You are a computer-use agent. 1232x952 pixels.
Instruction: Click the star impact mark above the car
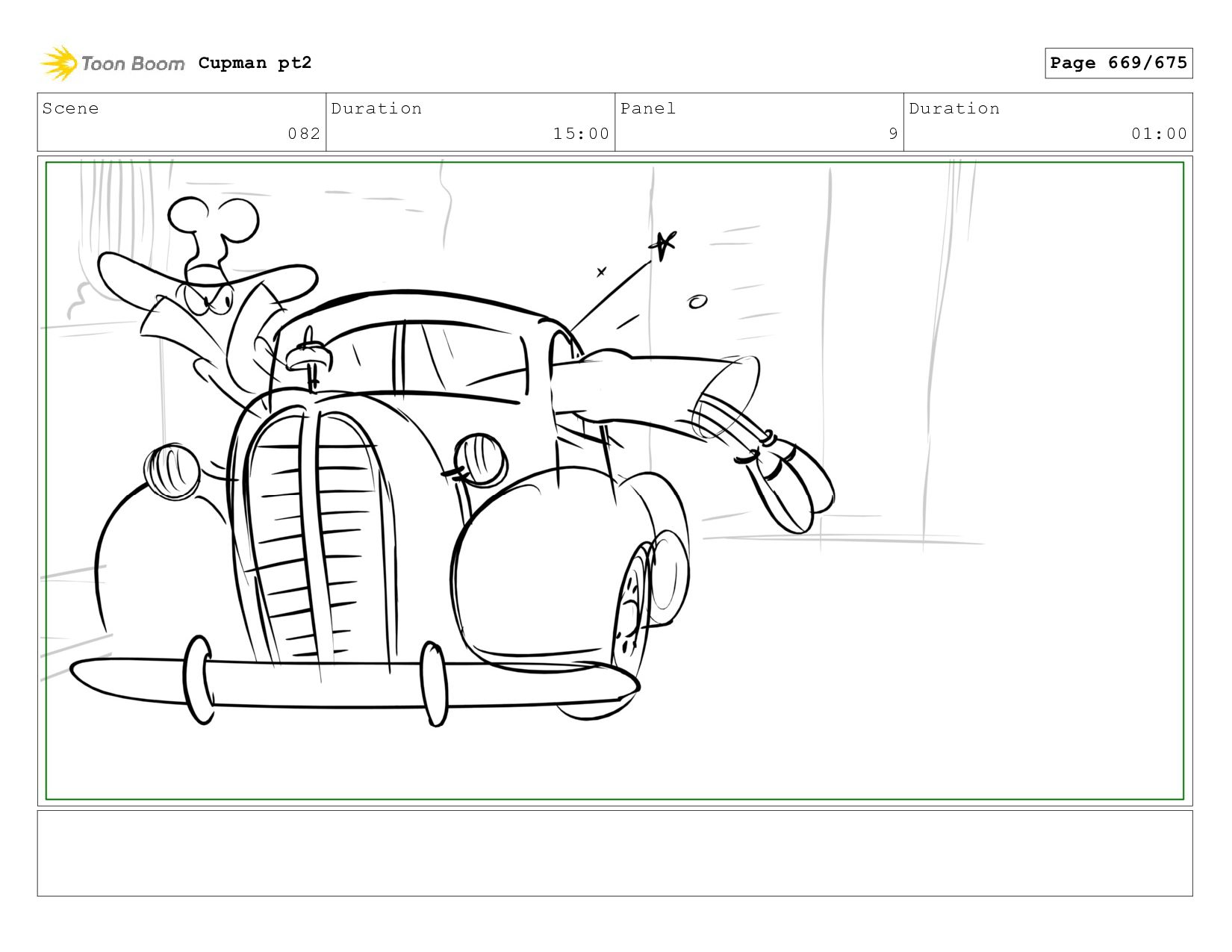coord(662,243)
